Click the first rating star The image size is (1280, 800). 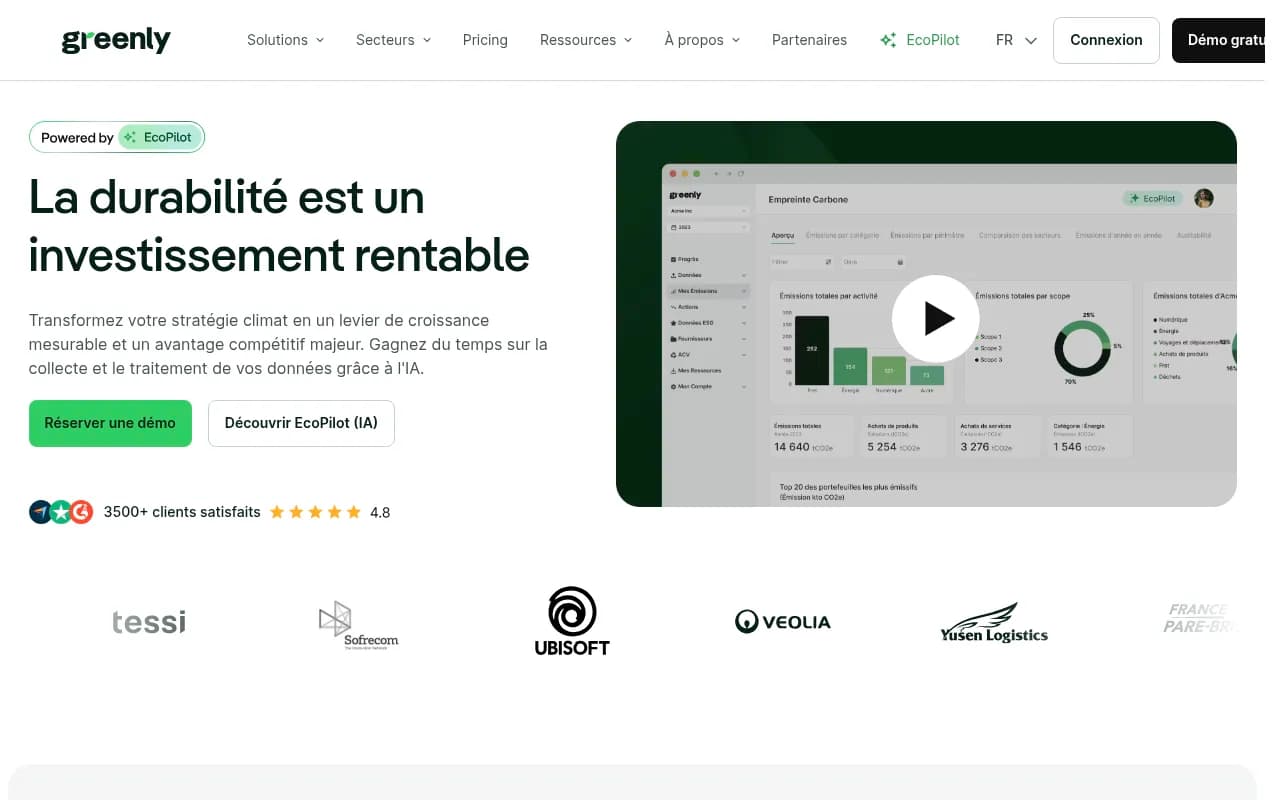pyautogui.click(x=277, y=512)
